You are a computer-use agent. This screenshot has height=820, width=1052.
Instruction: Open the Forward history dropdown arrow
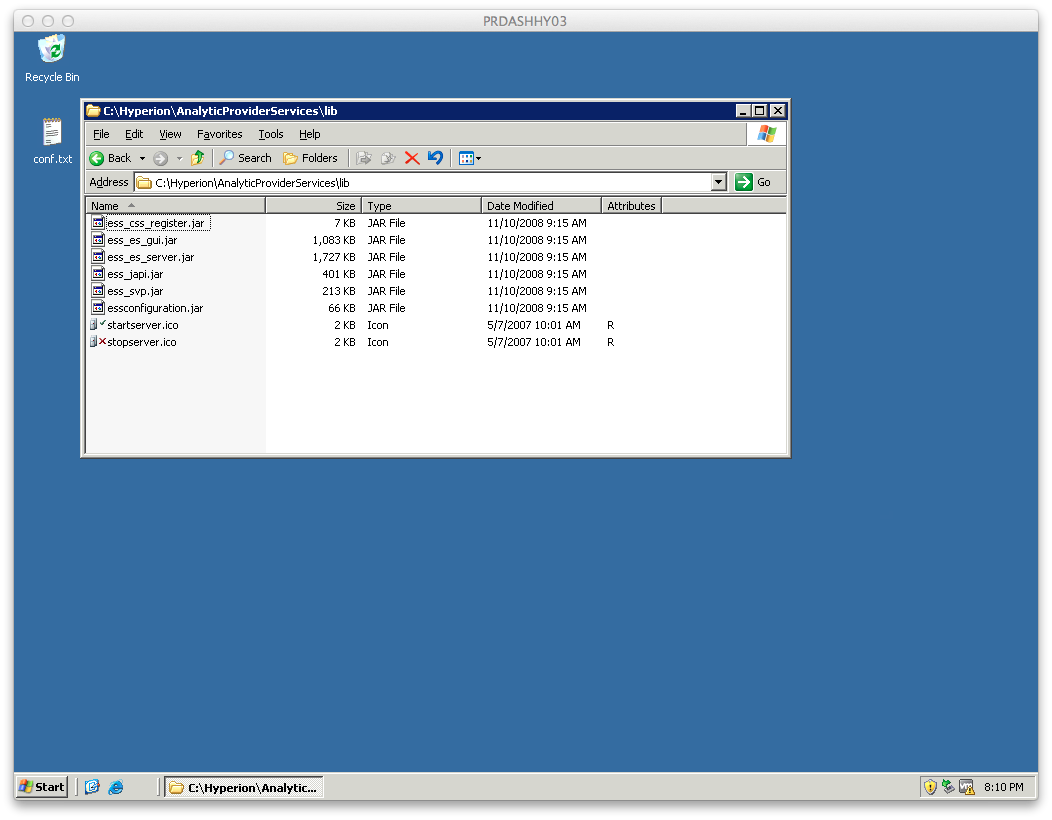click(x=179, y=158)
